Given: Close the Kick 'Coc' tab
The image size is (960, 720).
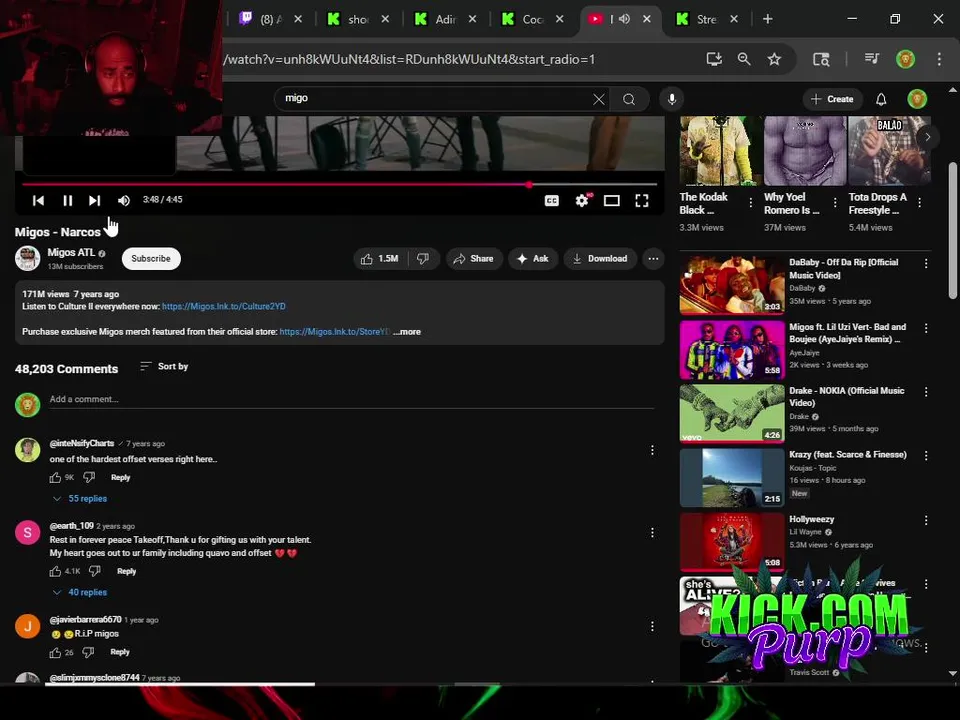Looking at the screenshot, I should point(560,19).
